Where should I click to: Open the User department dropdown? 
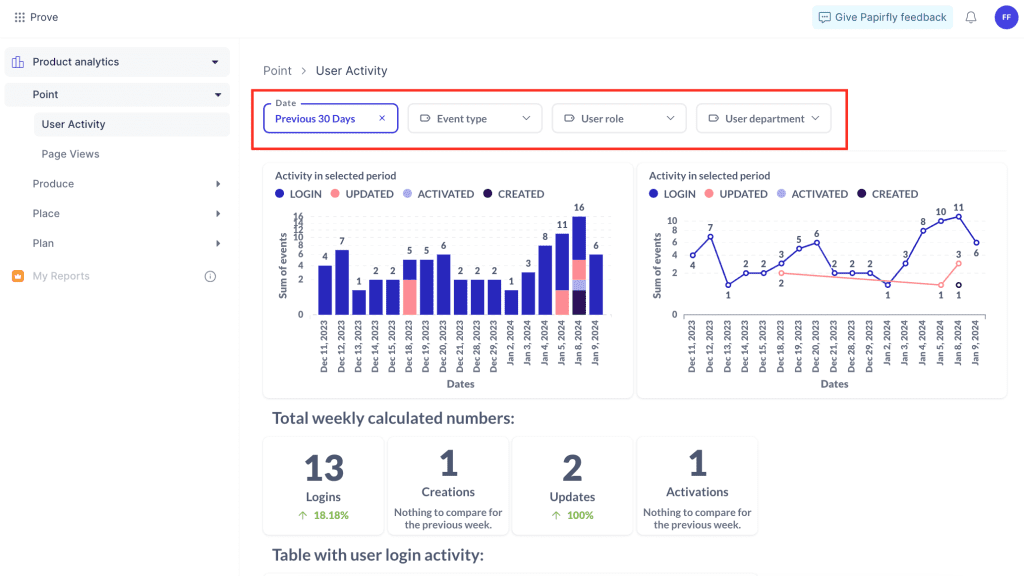tap(763, 118)
